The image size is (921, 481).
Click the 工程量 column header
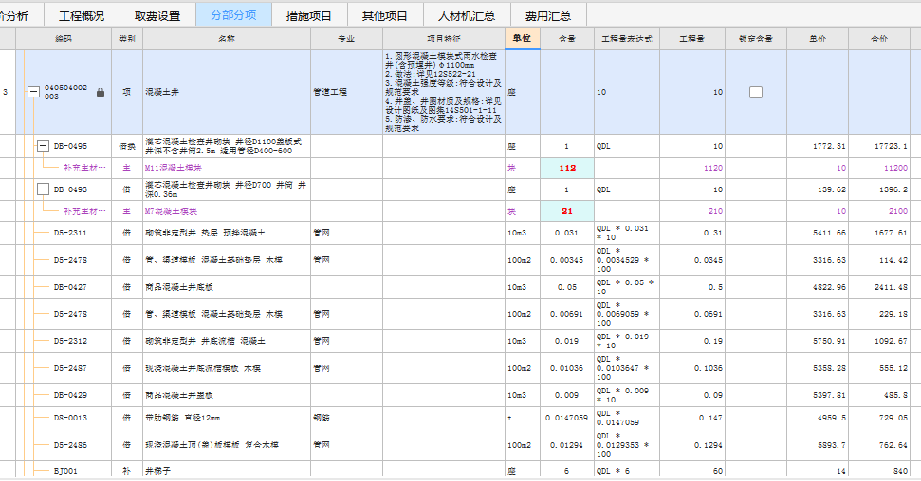click(x=692, y=39)
